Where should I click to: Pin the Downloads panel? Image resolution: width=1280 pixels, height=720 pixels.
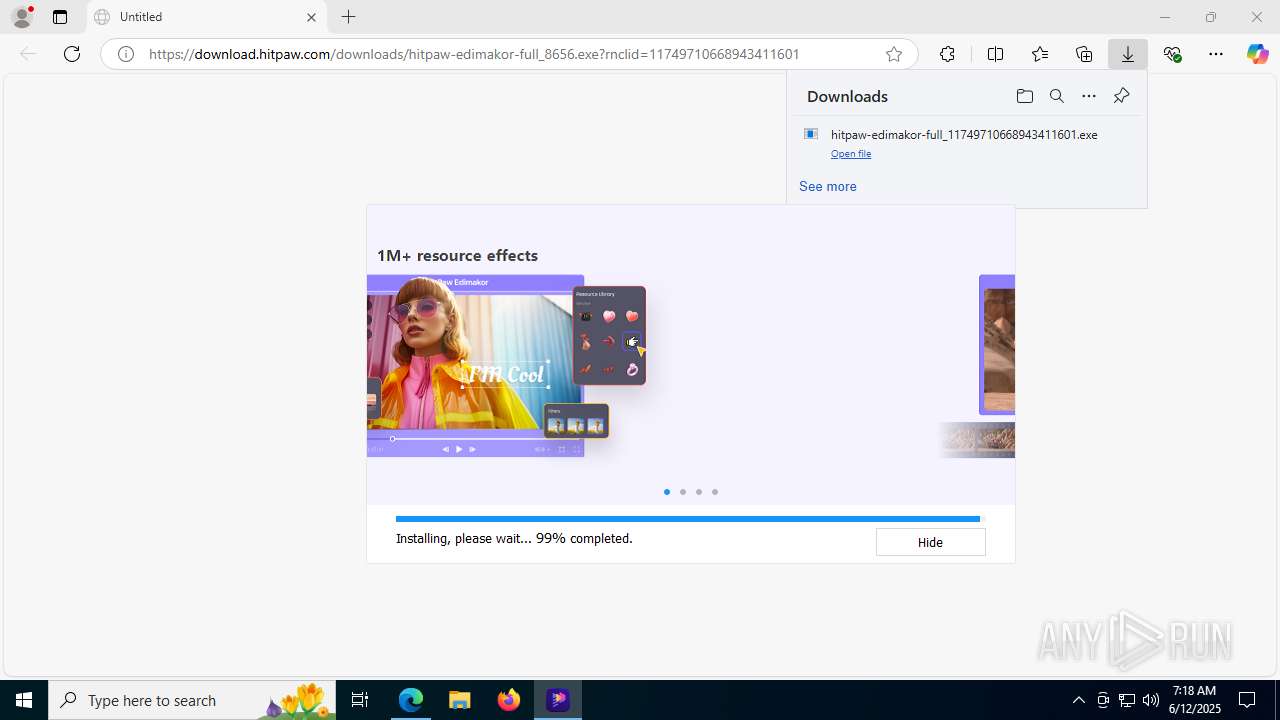click(1121, 96)
